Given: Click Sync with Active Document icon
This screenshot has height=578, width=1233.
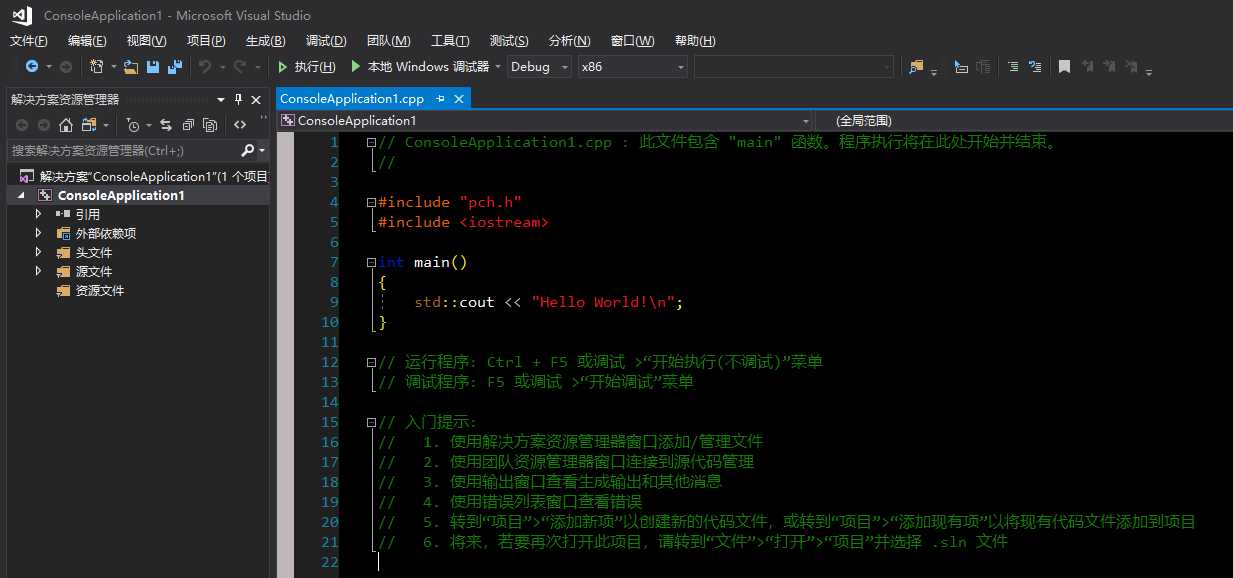Looking at the screenshot, I should (x=166, y=125).
